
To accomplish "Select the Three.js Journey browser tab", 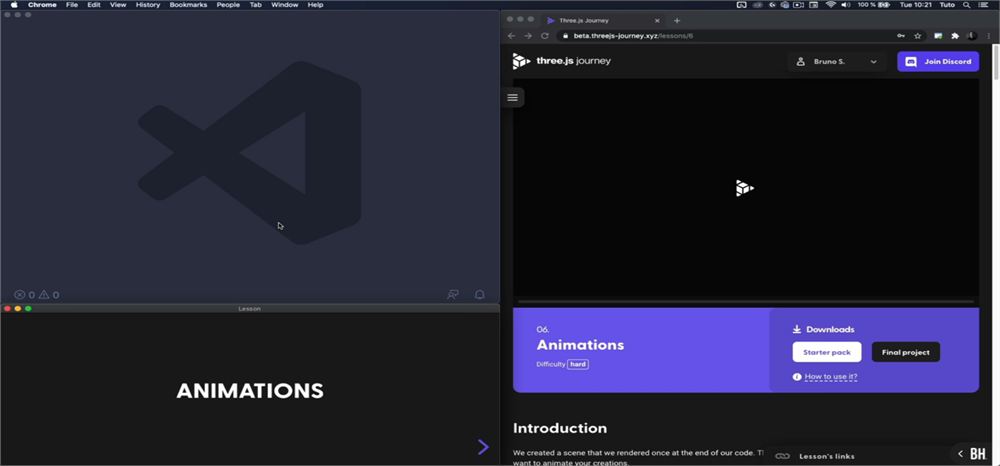I will pos(603,20).
